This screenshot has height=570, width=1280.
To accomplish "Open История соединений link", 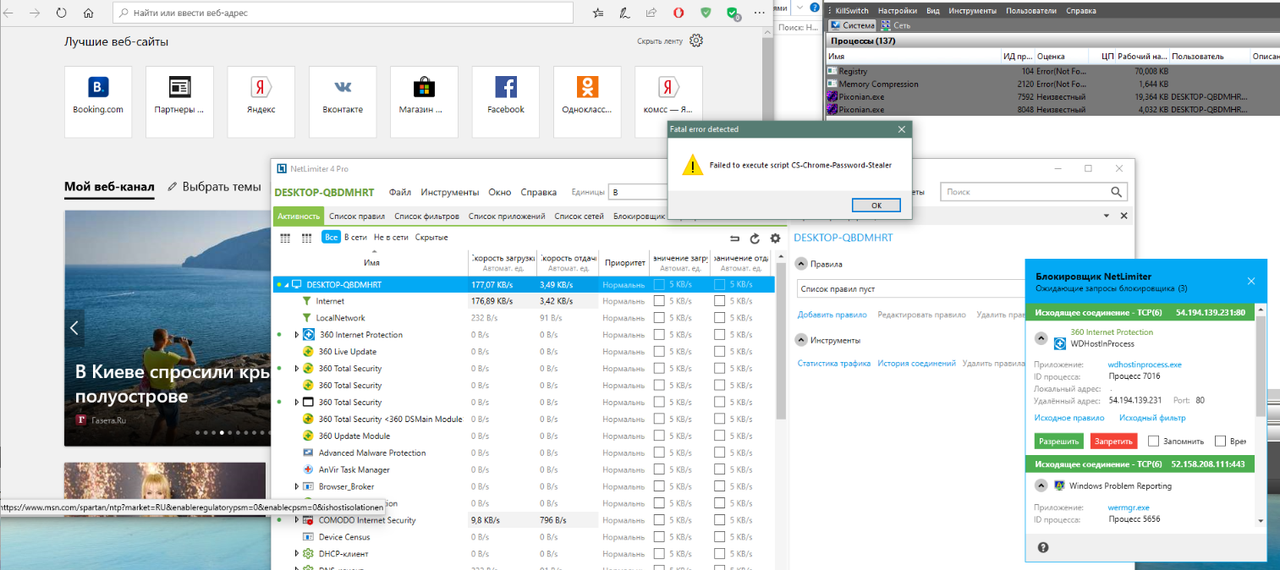I will 916,363.
